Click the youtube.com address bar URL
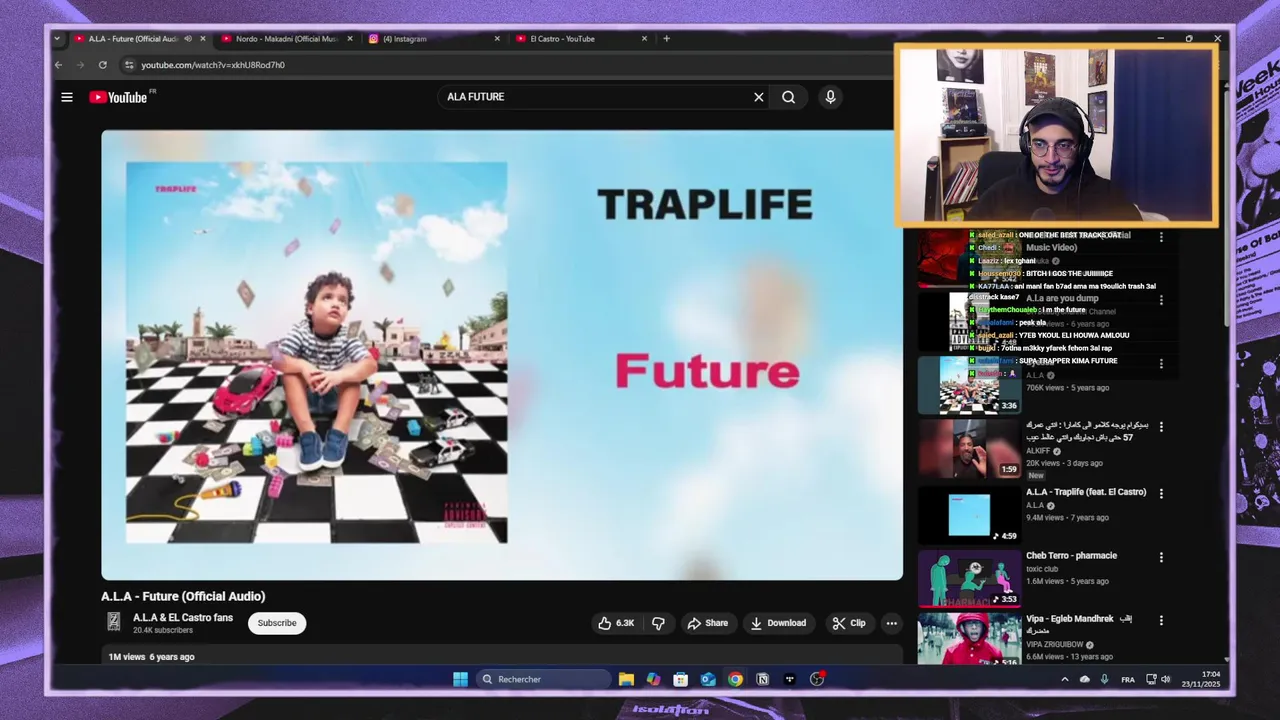This screenshot has width=1280, height=720. pos(213,65)
